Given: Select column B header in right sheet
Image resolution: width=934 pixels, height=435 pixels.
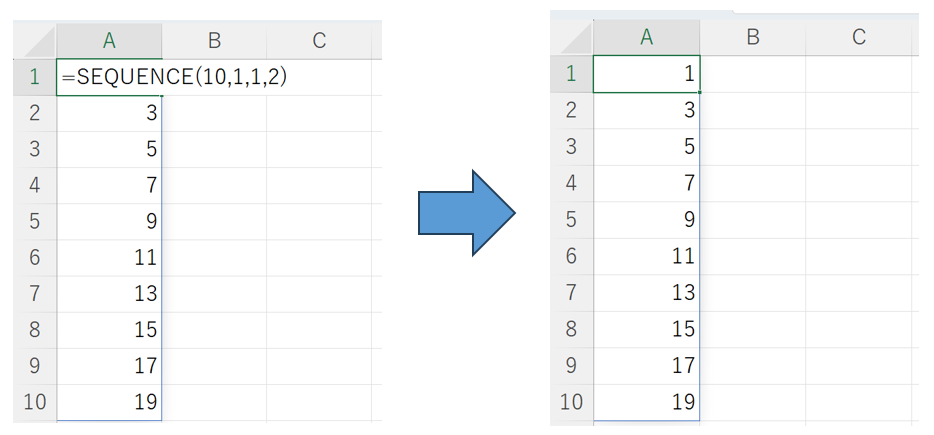Looking at the screenshot, I should 753,38.
